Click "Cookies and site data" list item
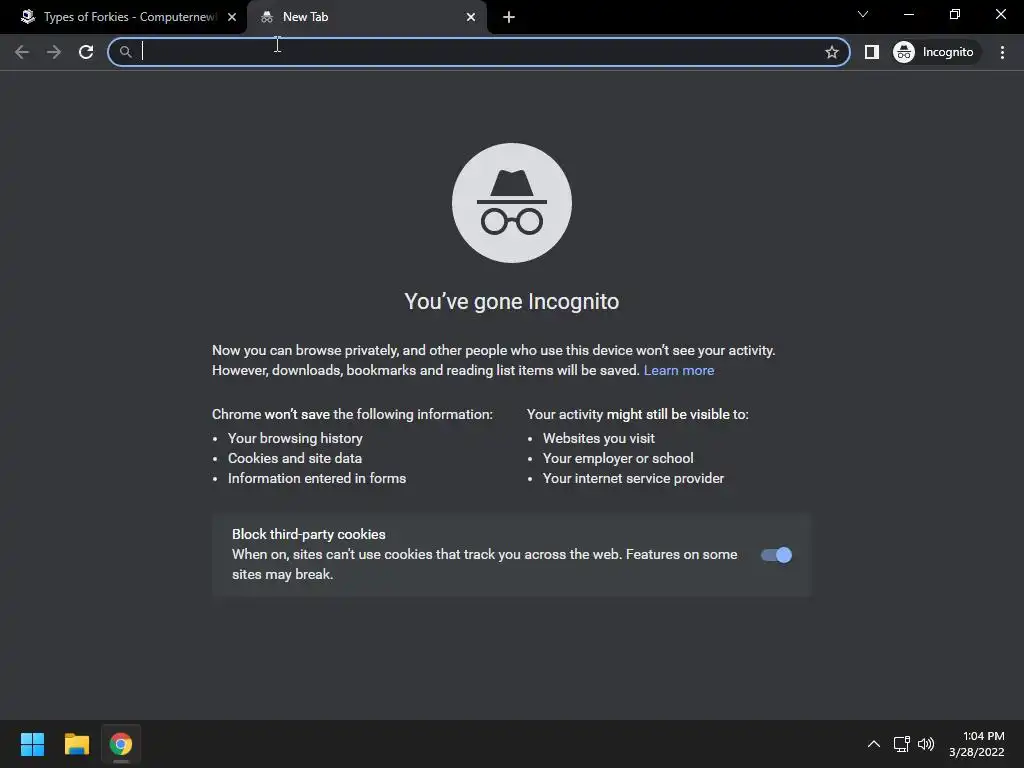 pyautogui.click(x=295, y=458)
